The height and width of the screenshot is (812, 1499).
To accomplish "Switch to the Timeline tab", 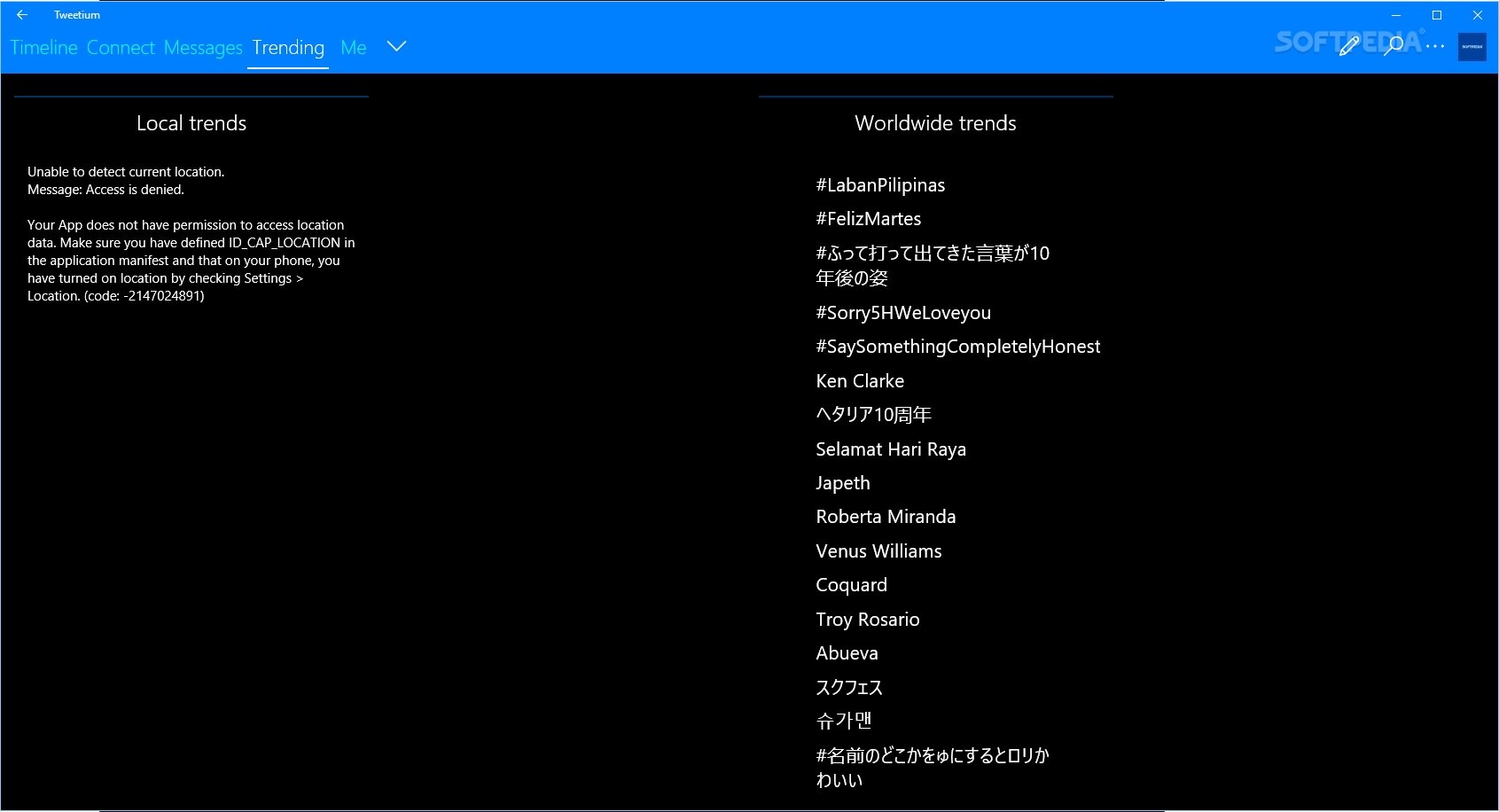I will 44,48.
